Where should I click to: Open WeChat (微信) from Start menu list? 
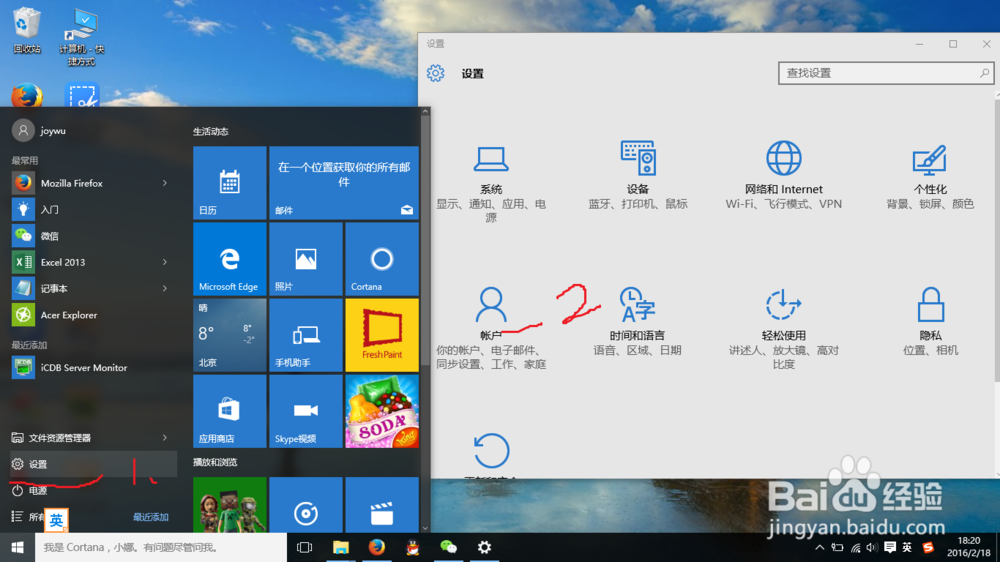click(93, 236)
